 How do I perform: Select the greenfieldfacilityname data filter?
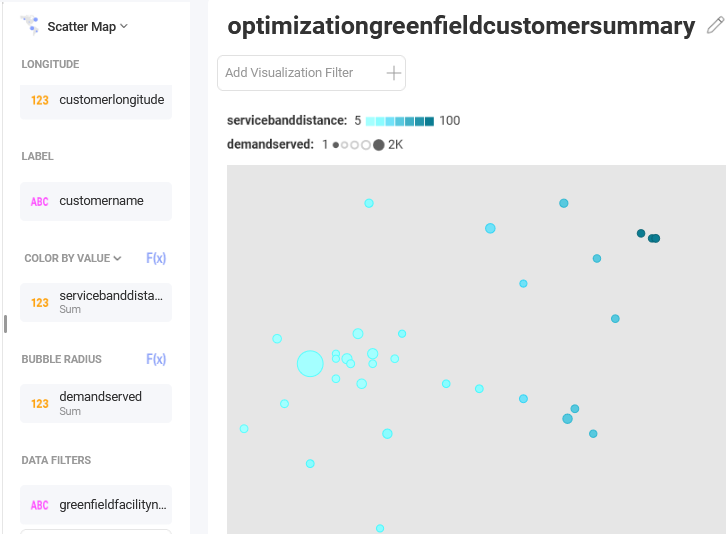pyautogui.click(x=96, y=504)
